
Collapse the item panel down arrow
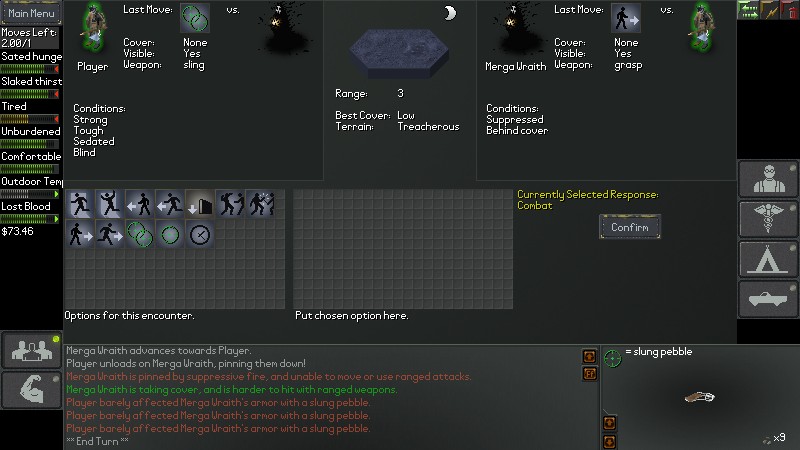(x=609, y=441)
